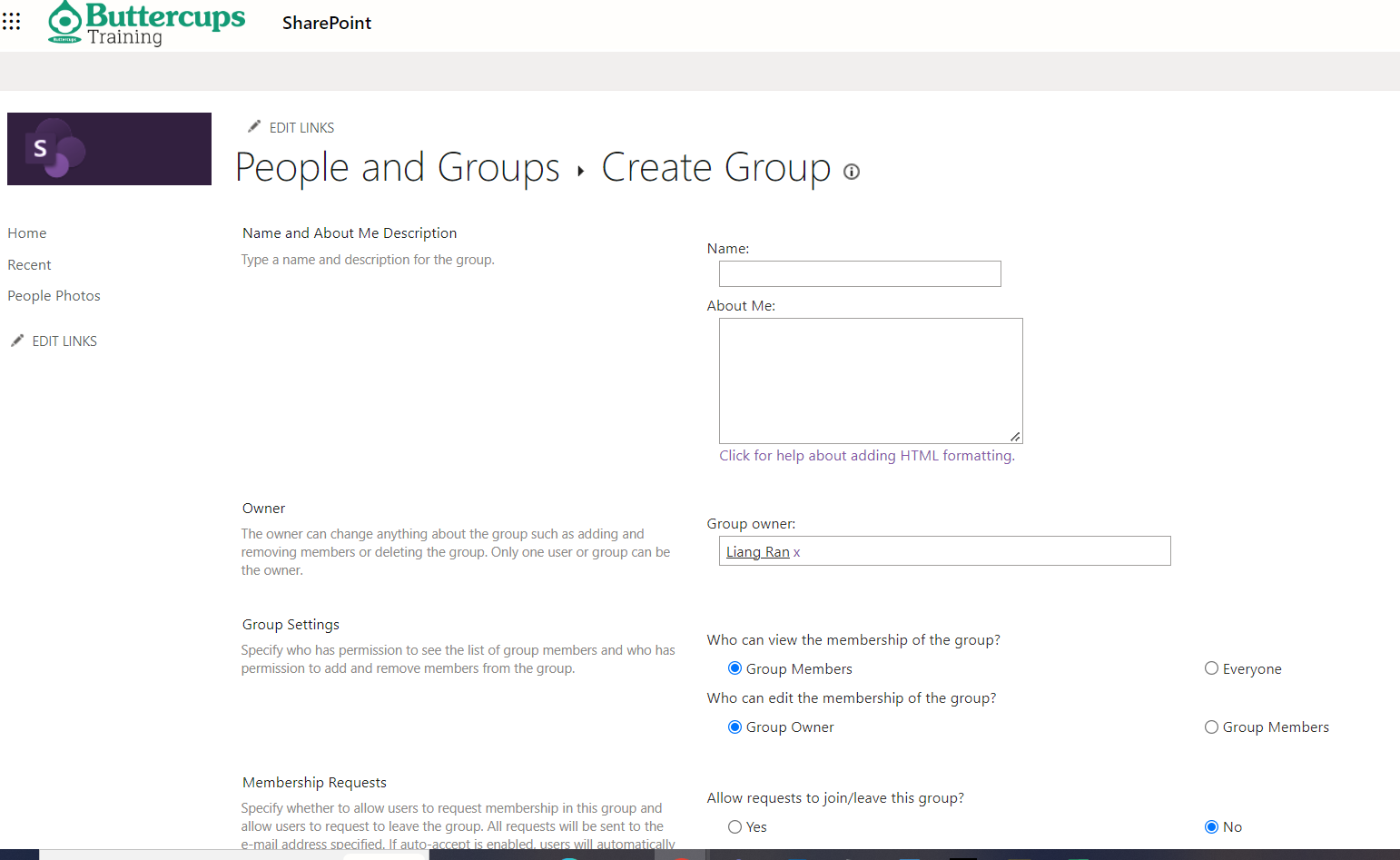Click inside the About Me text area

click(870, 380)
